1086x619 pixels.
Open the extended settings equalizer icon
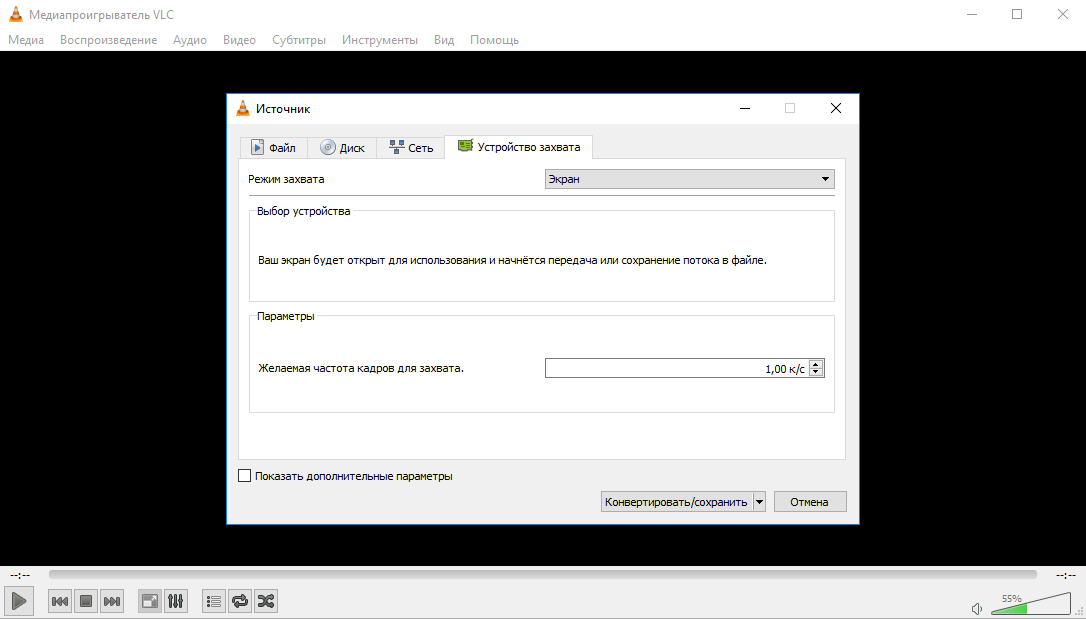click(x=176, y=601)
